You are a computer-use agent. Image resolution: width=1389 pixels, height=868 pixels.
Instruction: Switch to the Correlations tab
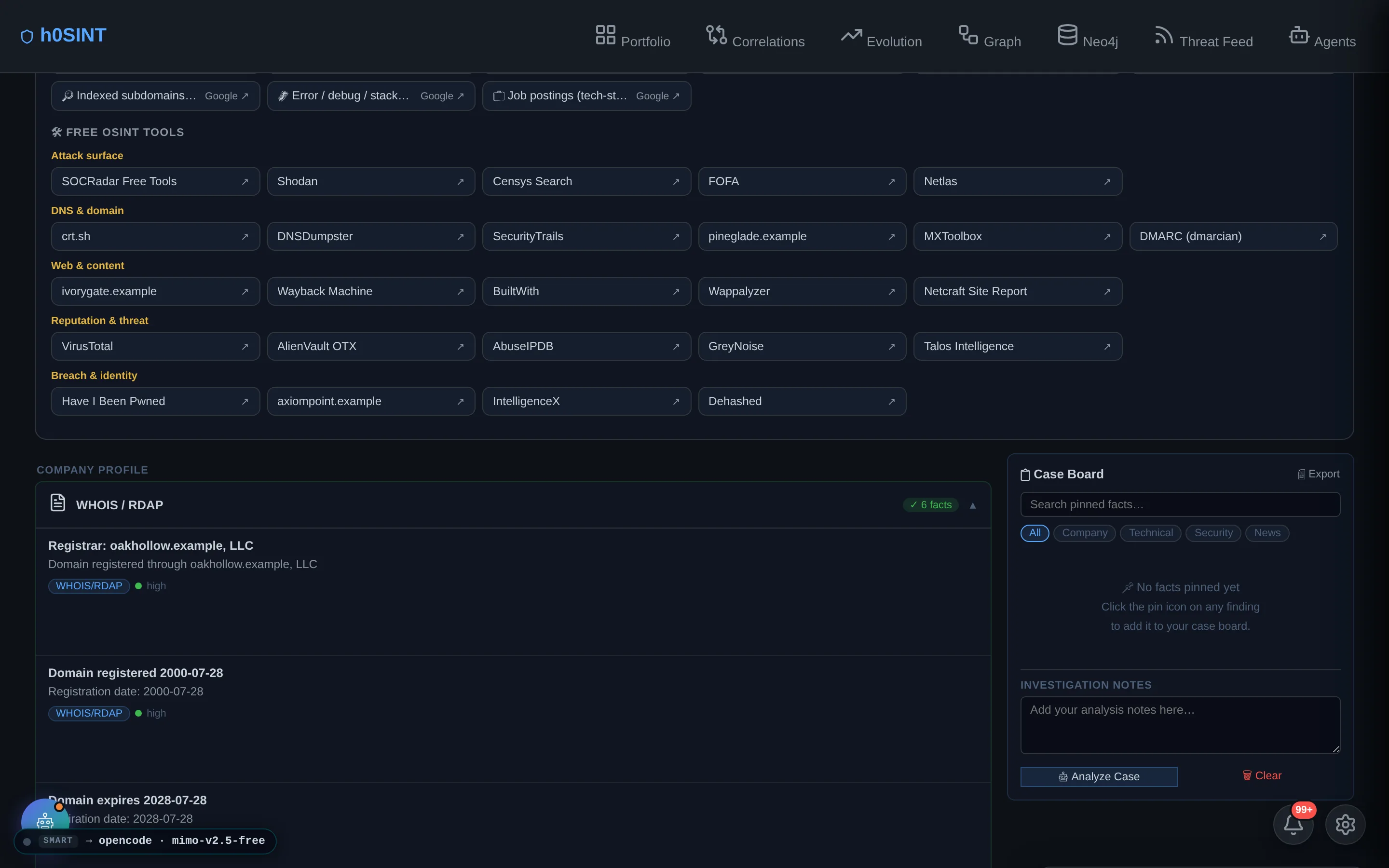click(x=755, y=36)
